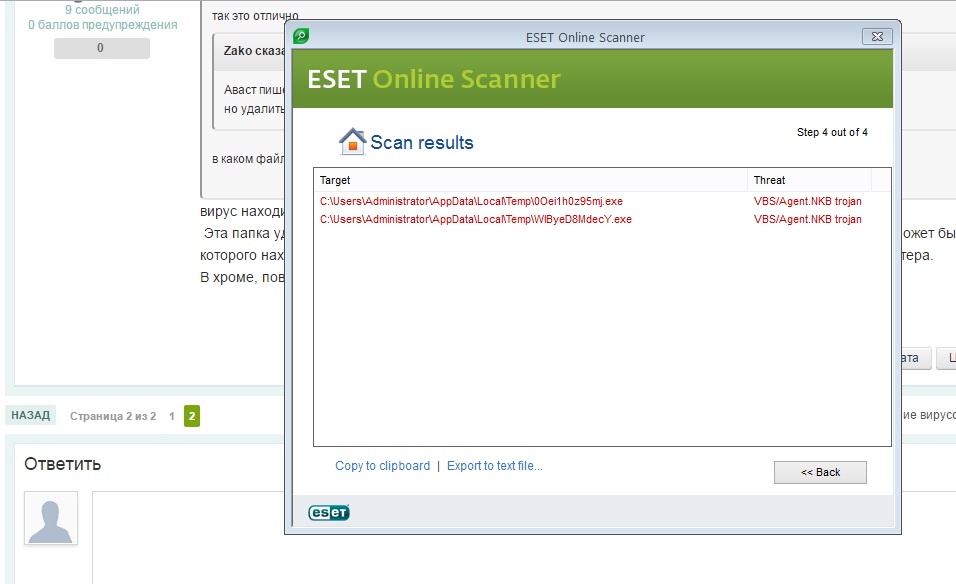Click the Target column header
Viewport: 956px width, 584px height.
530,180
